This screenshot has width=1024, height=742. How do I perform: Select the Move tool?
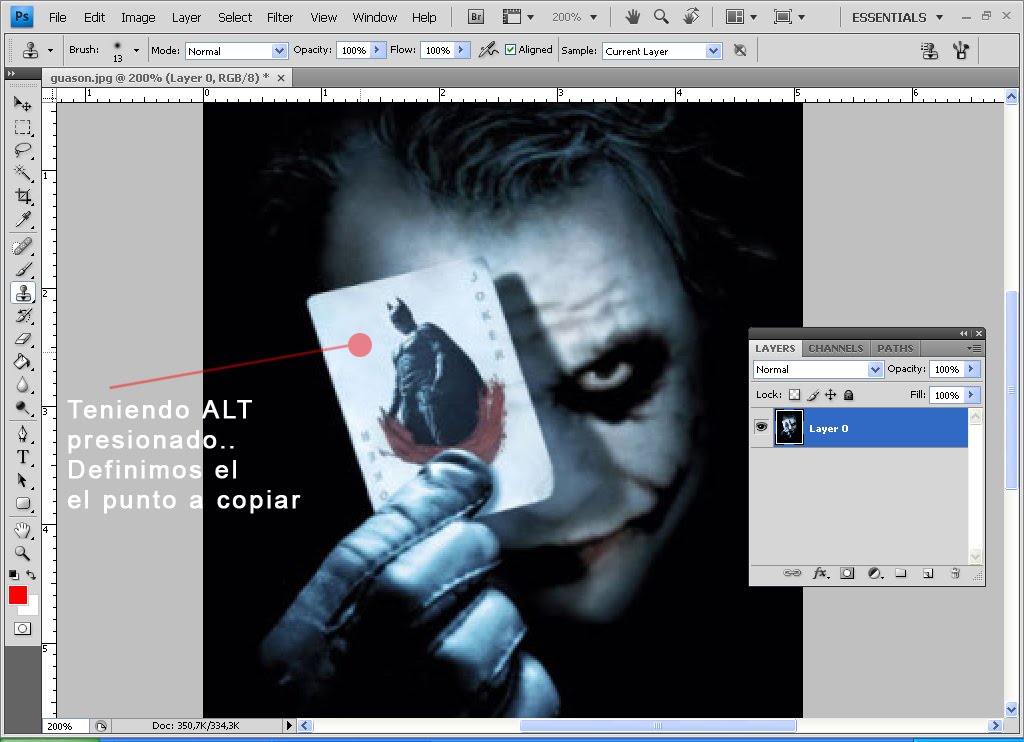22,104
